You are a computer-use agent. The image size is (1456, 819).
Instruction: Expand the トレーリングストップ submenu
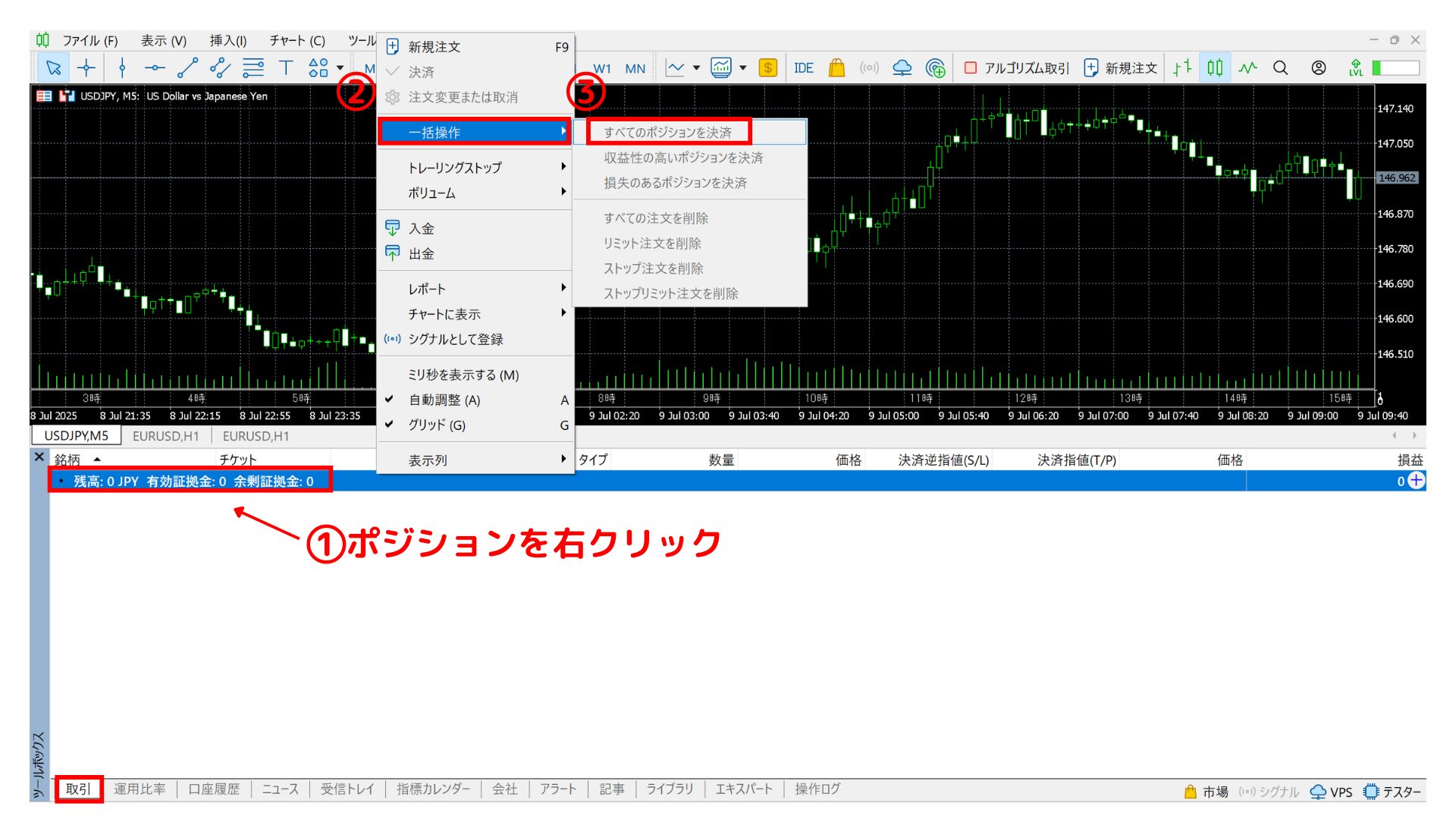453,168
